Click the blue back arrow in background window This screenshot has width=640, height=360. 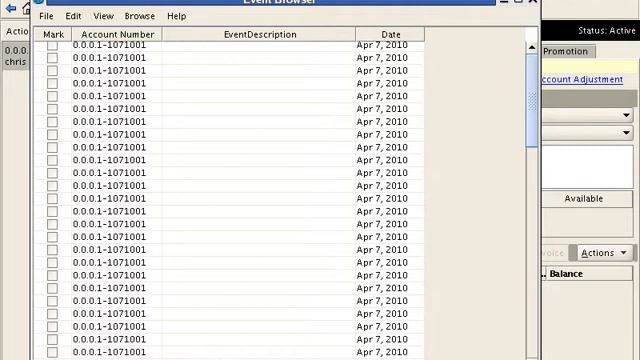11,8
